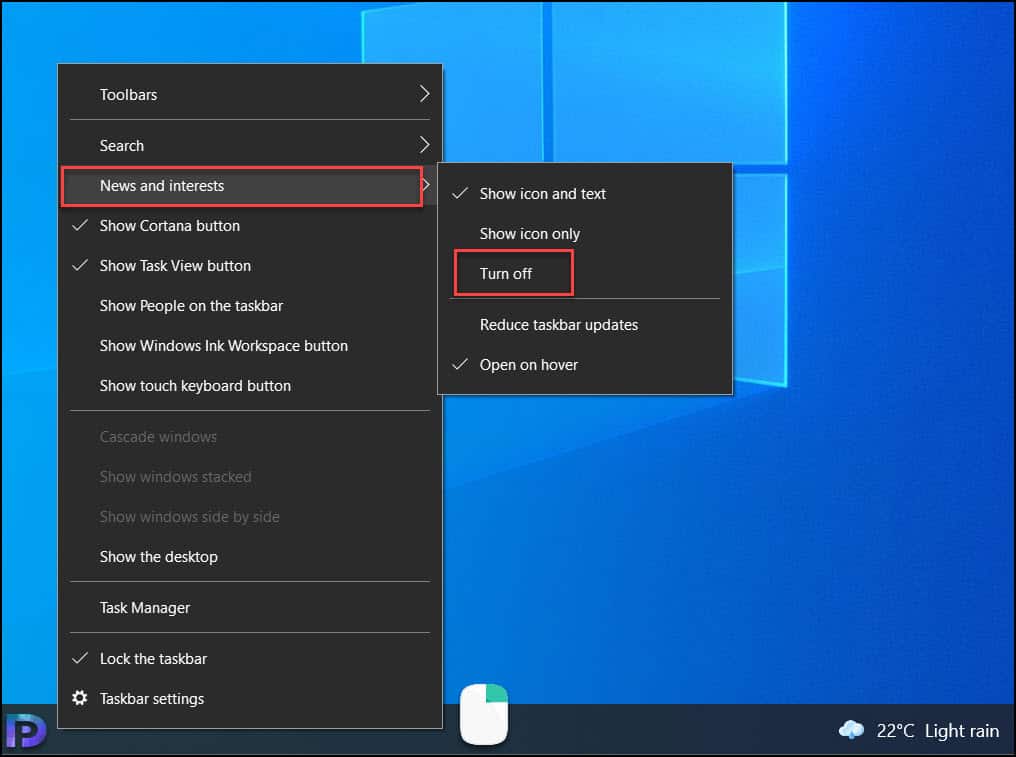The width and height of the screenshot is (1016, 757).
Task: Choose Turn off for News and interests
Action: tap(585, 274)
